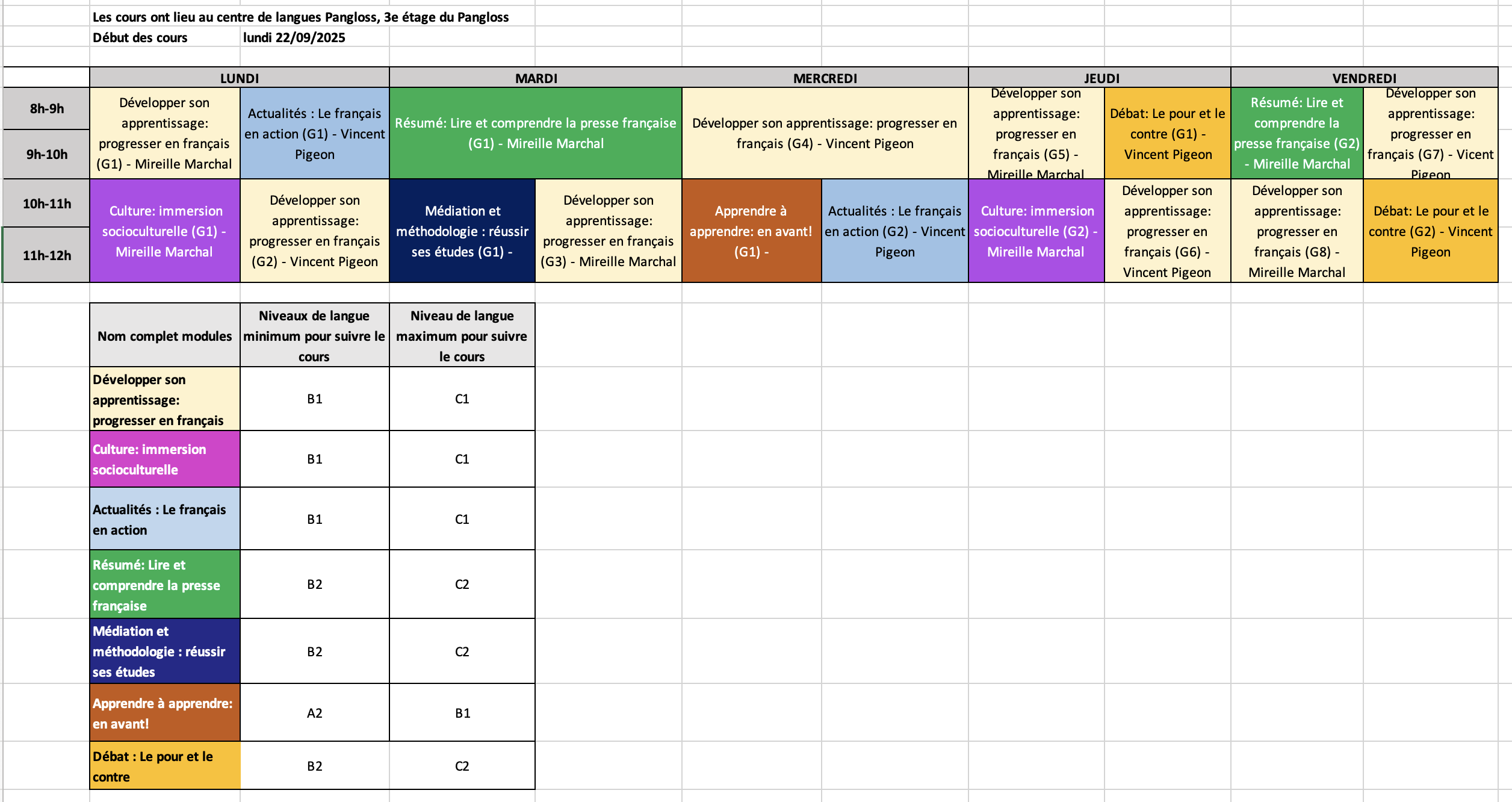
Task: Select legend row 'Résumé: Lire et comprendre la presse'
Action: 165,585
